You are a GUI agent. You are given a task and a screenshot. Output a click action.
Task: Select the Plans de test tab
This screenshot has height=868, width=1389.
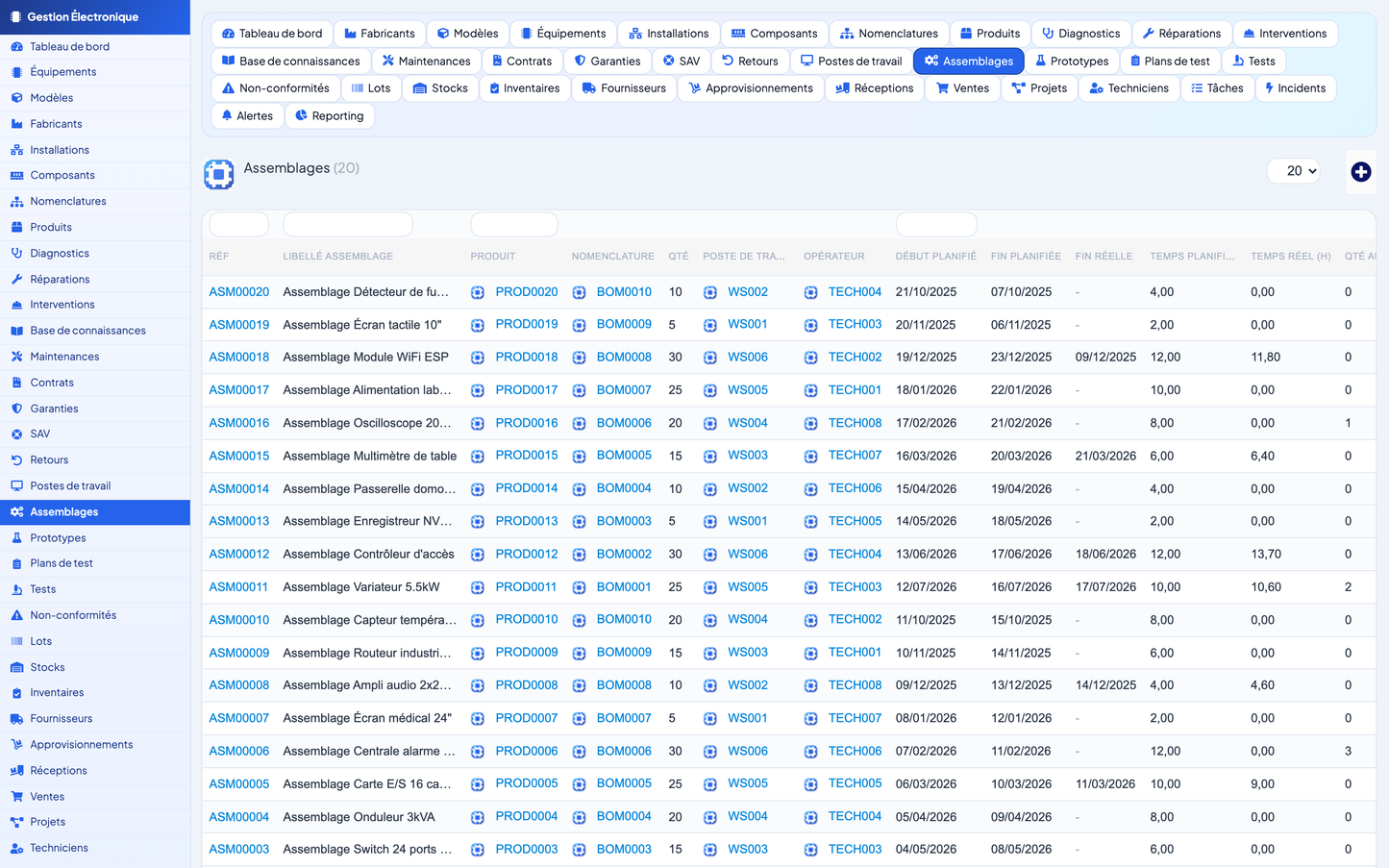(x=1170, y=61)
